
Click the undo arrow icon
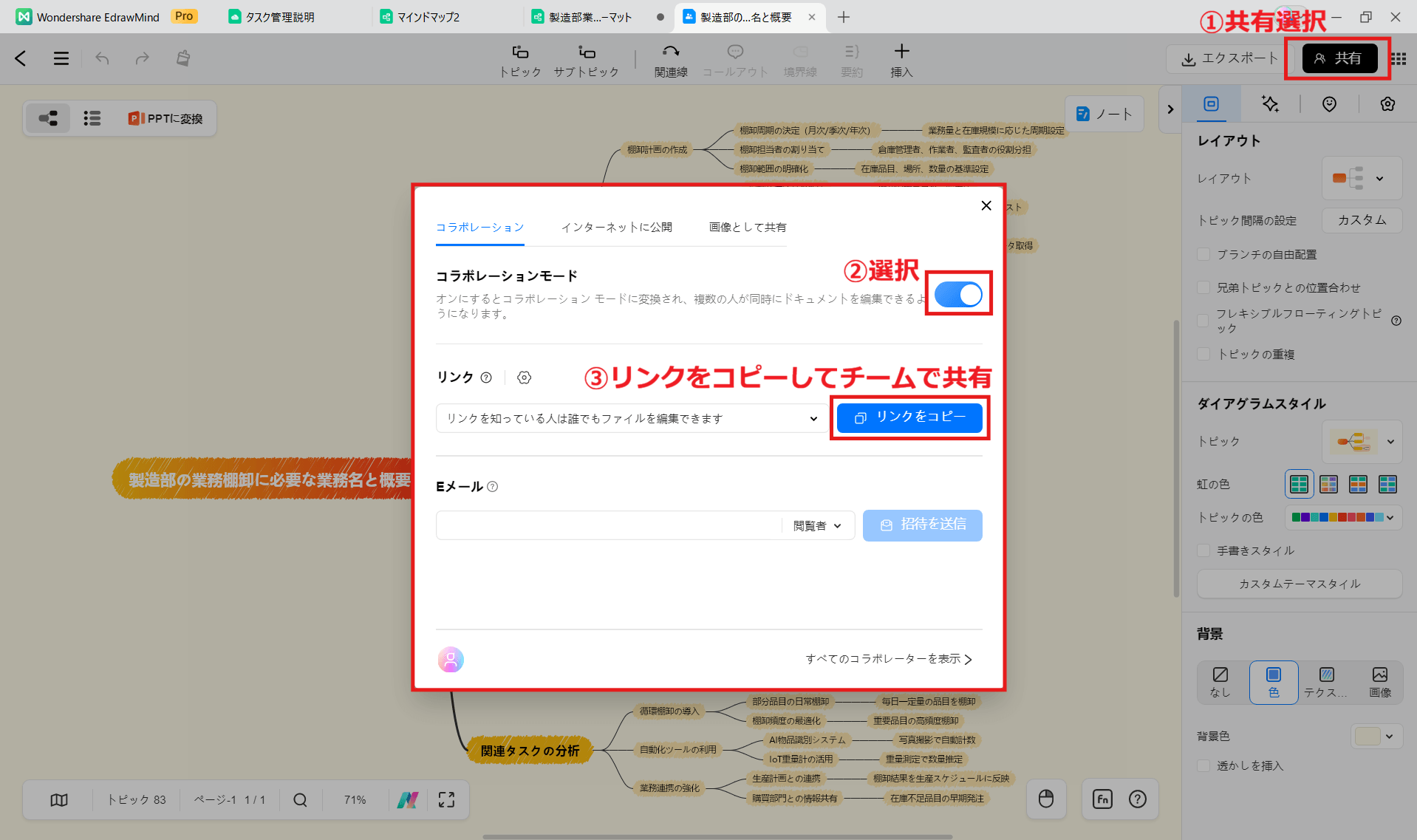[102, 58]
